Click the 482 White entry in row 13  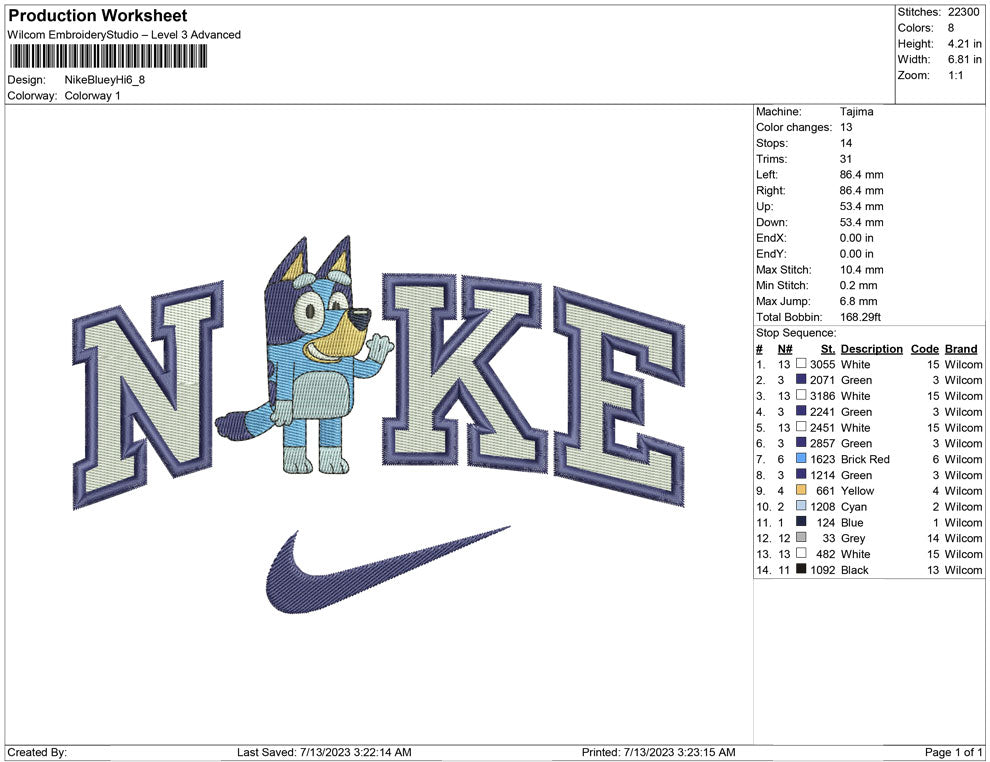point(843,554)
